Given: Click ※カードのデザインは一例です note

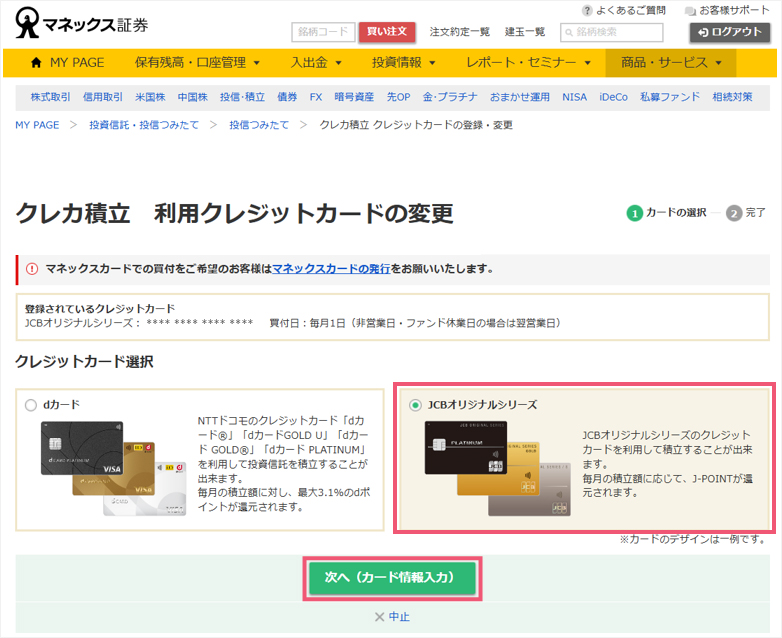Looking at the screenshot, I should pyautogui.click(x=692, y=539).
